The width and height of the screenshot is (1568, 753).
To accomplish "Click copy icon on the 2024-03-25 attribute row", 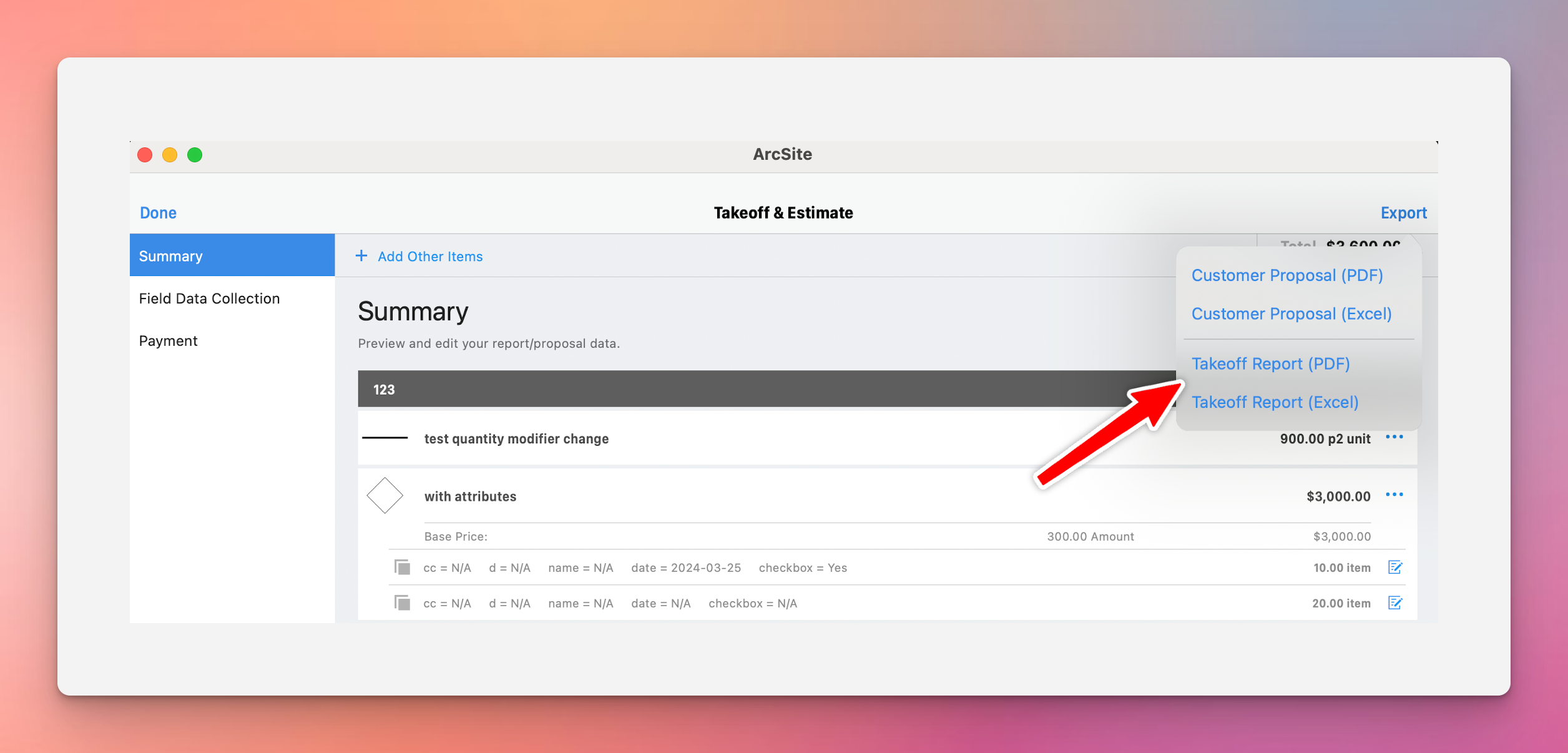I will click(403, 567).
